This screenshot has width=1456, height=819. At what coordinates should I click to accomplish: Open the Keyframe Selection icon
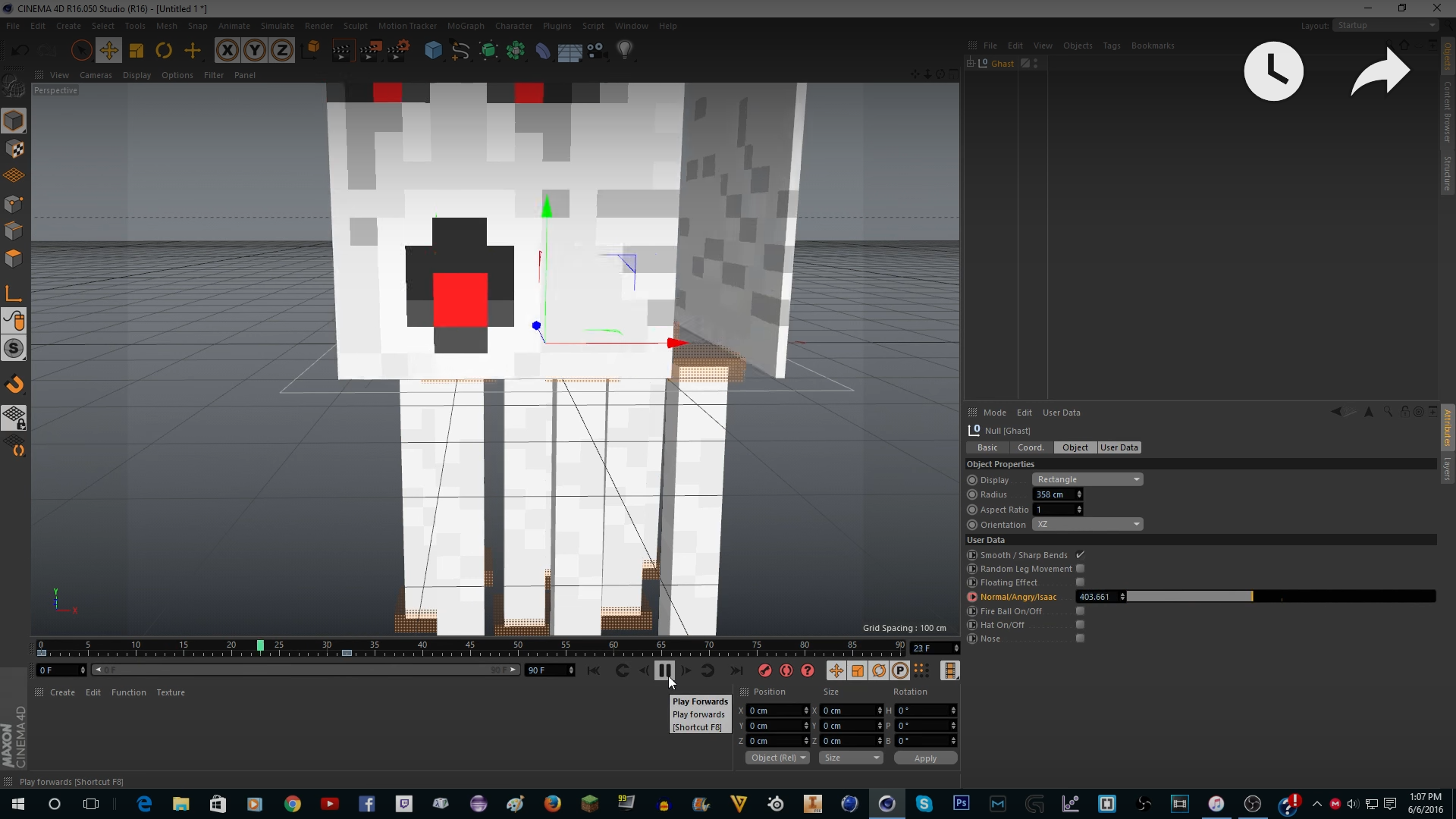pos(808,670)
